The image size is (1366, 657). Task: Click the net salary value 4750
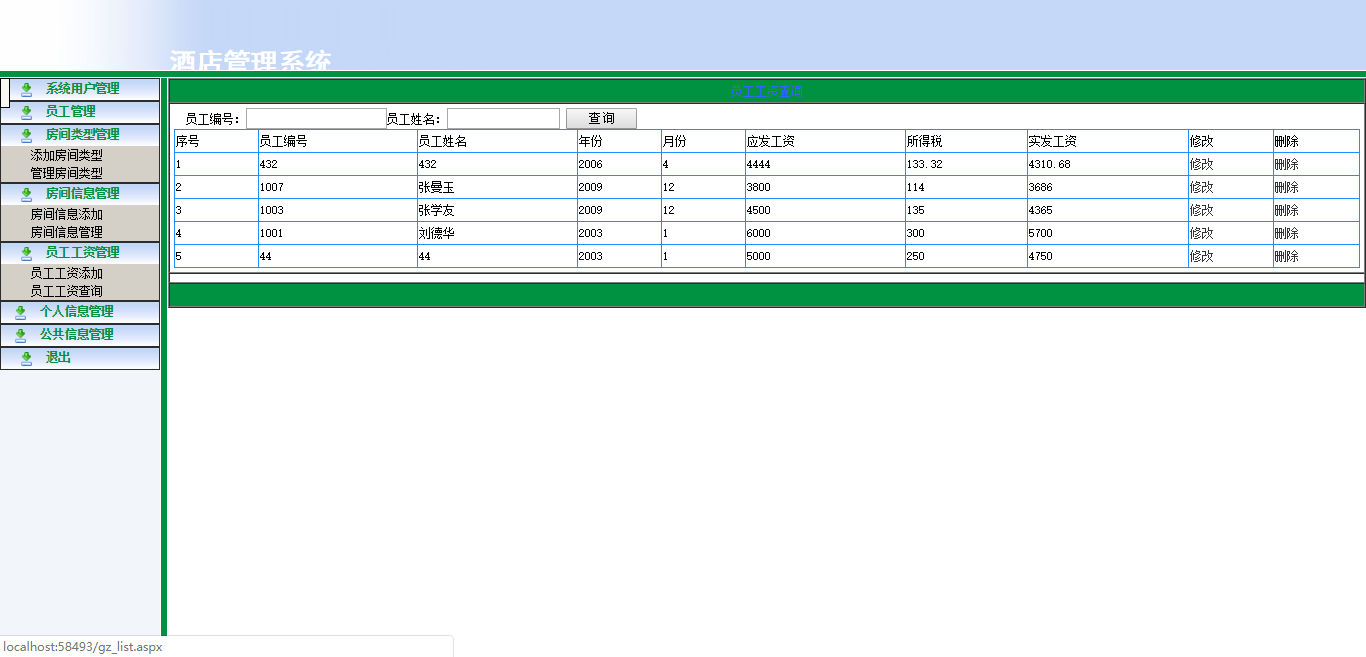pyautogui.click(x=1041, y=256)
